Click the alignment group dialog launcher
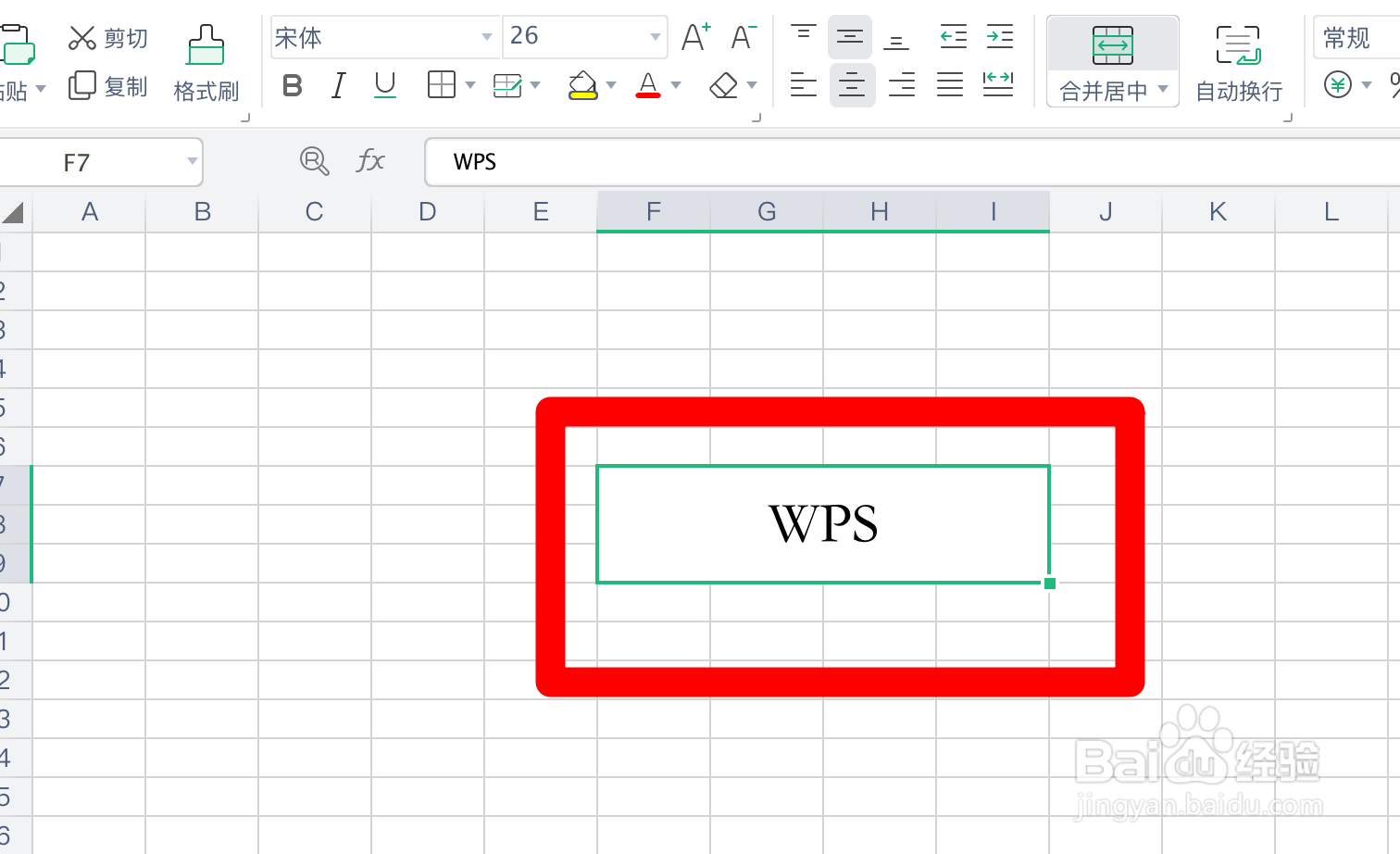 pos(1288,118)
